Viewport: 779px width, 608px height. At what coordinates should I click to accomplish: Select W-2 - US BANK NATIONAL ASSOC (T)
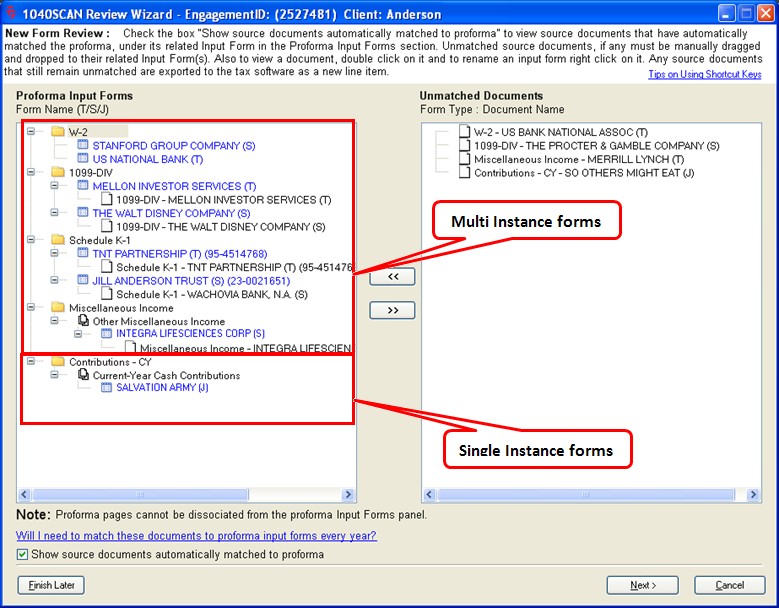560,132
